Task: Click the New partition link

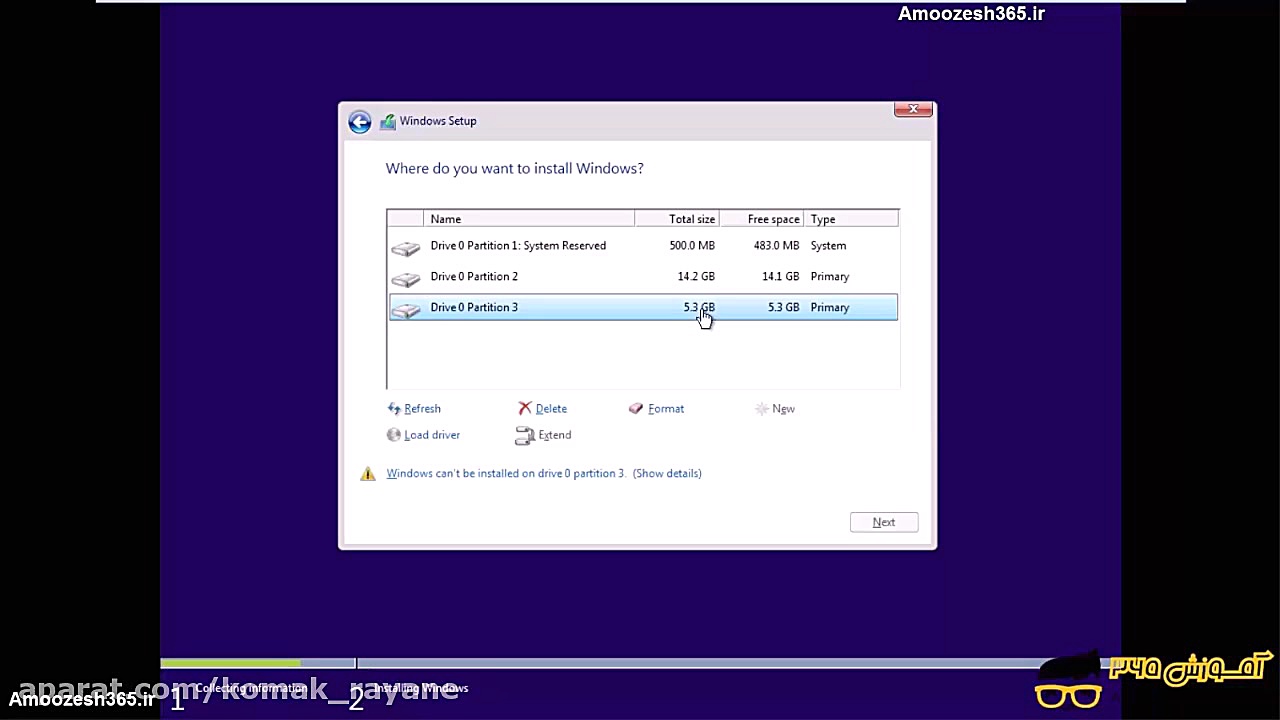Action: (x=783, y=409)
